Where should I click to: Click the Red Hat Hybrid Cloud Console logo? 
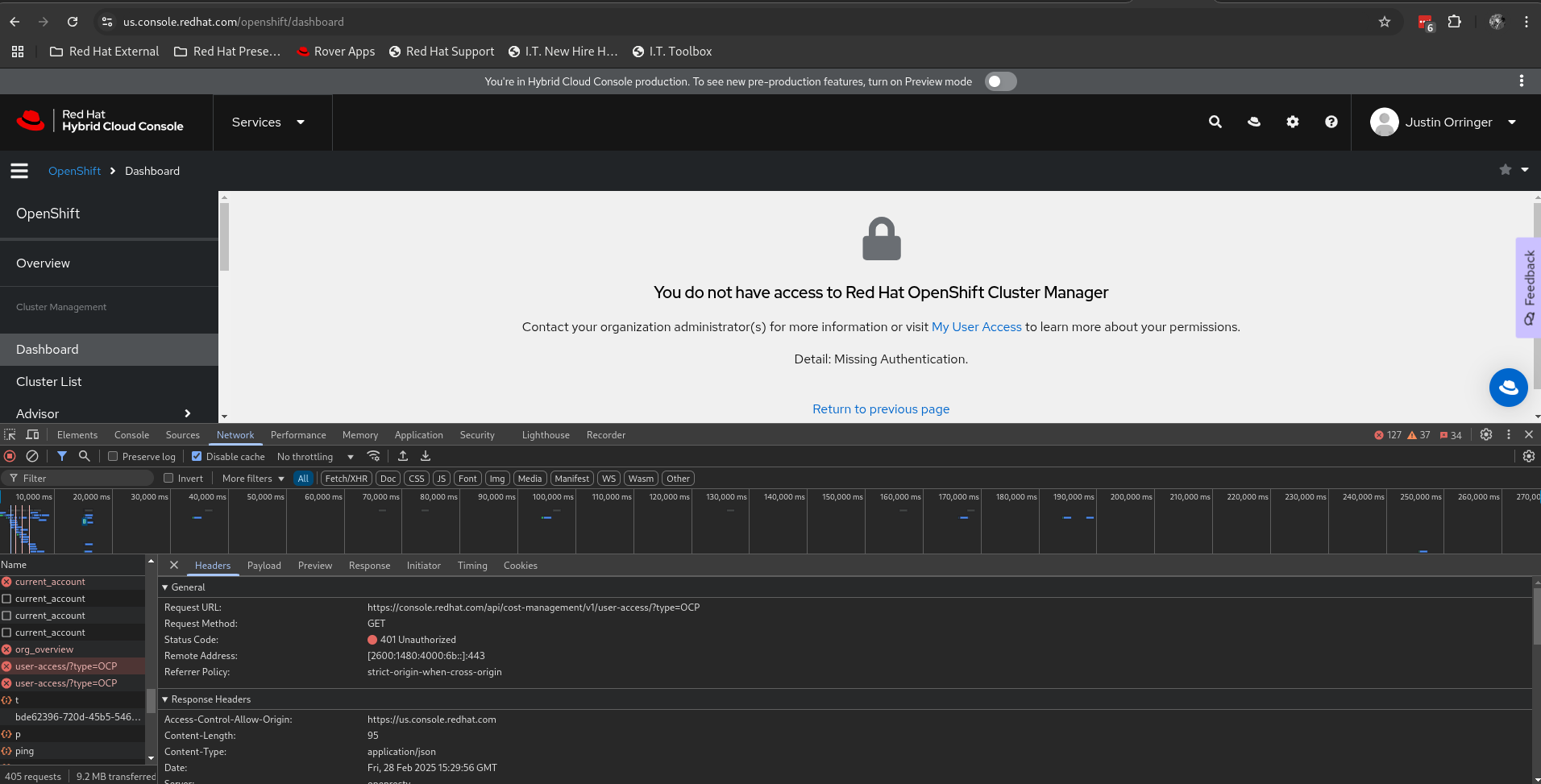coord(100,121)
